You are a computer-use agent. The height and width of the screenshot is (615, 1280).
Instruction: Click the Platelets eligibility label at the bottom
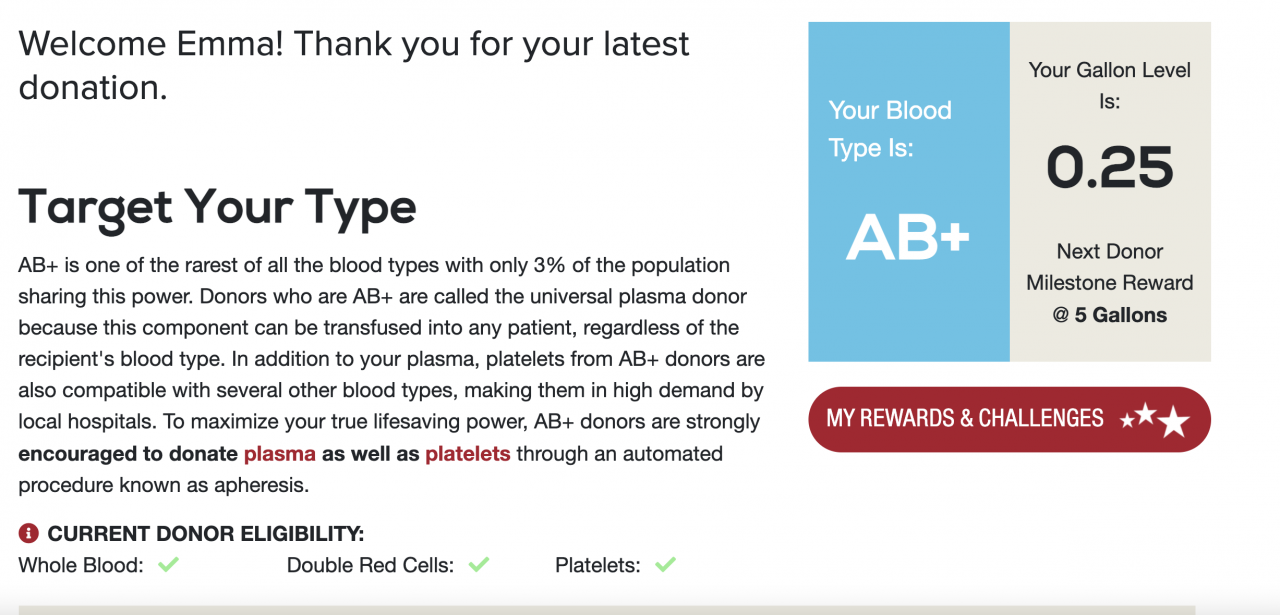597,565
